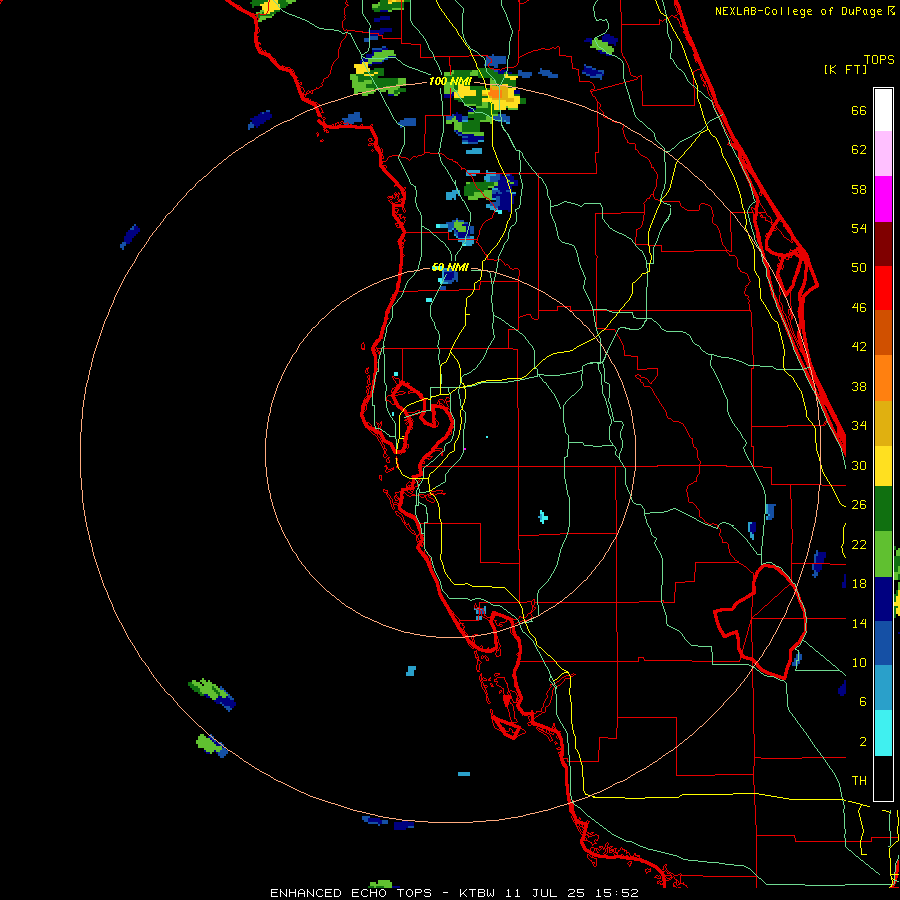Click the legend value 50

(859, 267)
